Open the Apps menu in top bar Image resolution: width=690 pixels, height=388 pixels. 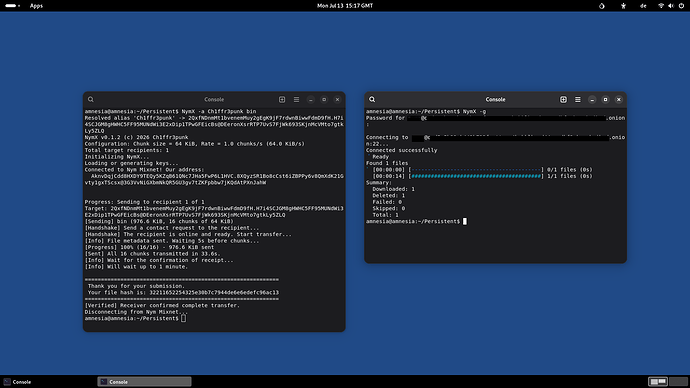(36, 6)
